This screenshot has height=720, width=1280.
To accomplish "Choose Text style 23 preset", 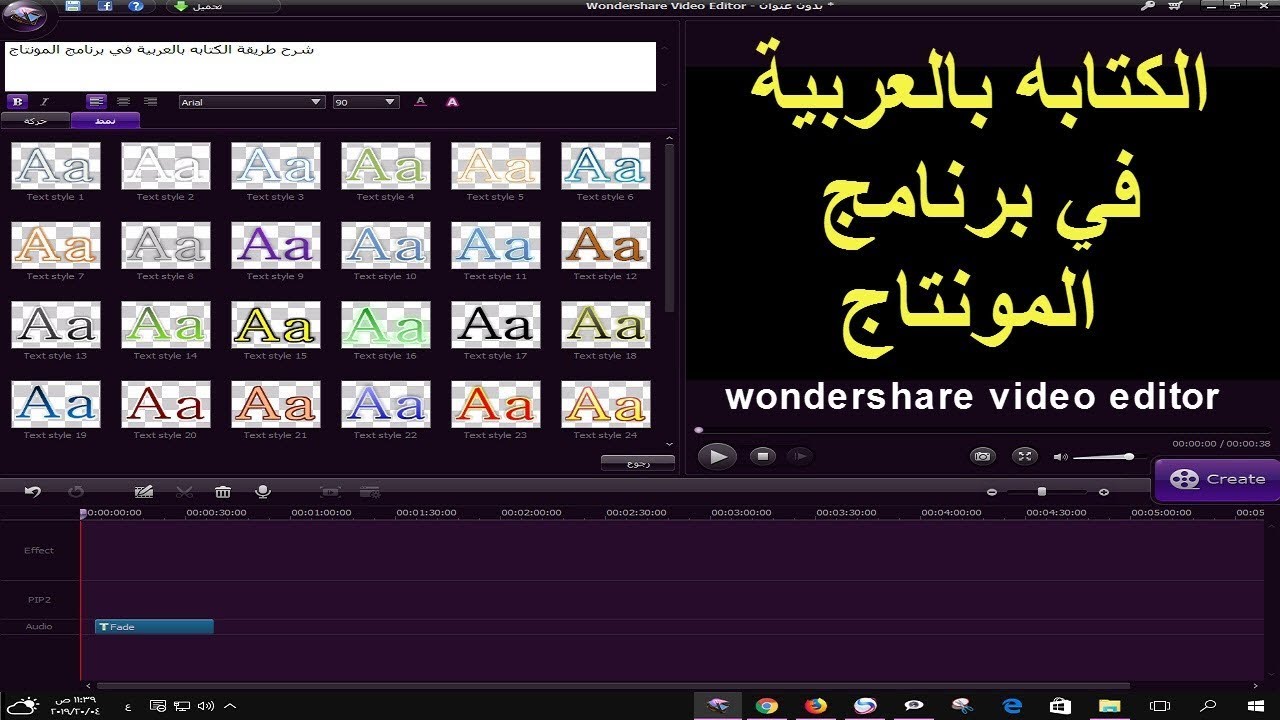I will click(x=496, y=404).
